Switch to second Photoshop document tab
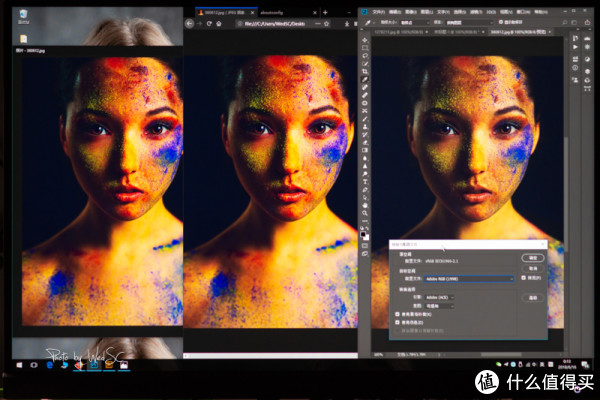The width and height of the screenshot is (600, 400). click(x=458, y=32)
